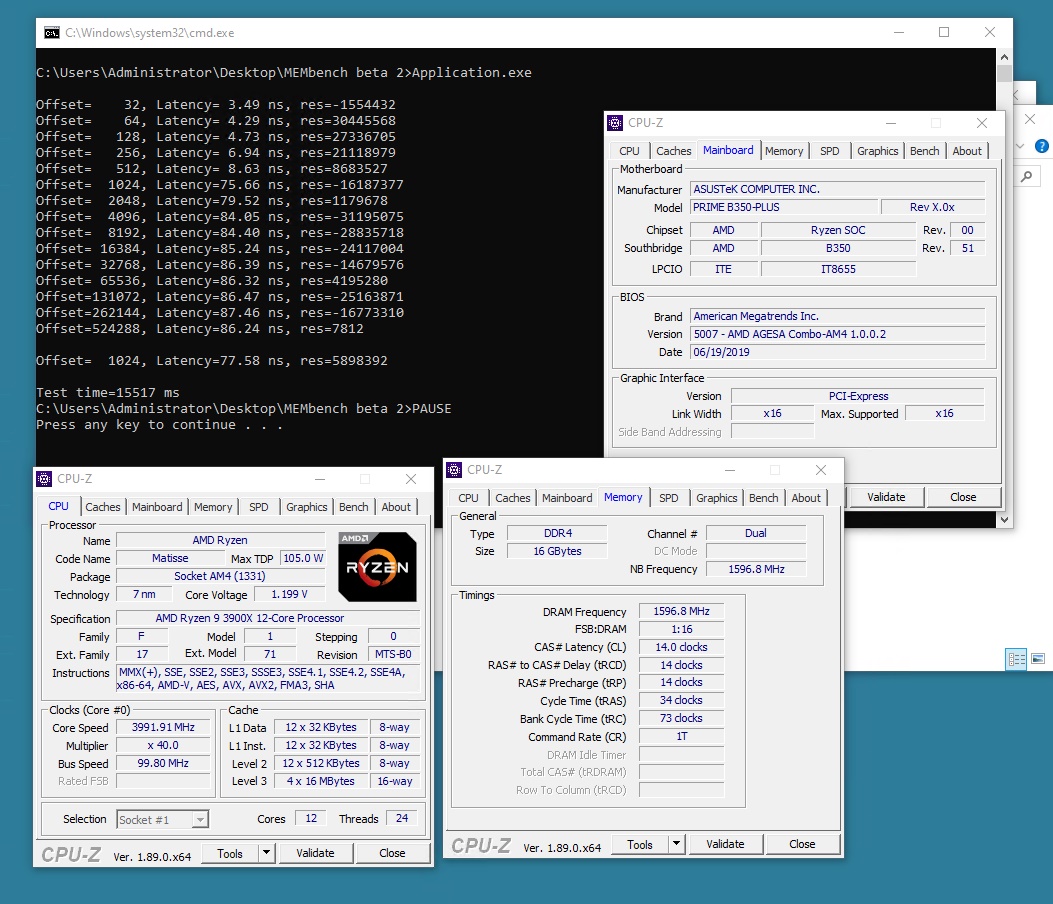Click the AMD Ryzen logo image
The width and height of the screenshot is (1053, 904).
coord(377,567)
